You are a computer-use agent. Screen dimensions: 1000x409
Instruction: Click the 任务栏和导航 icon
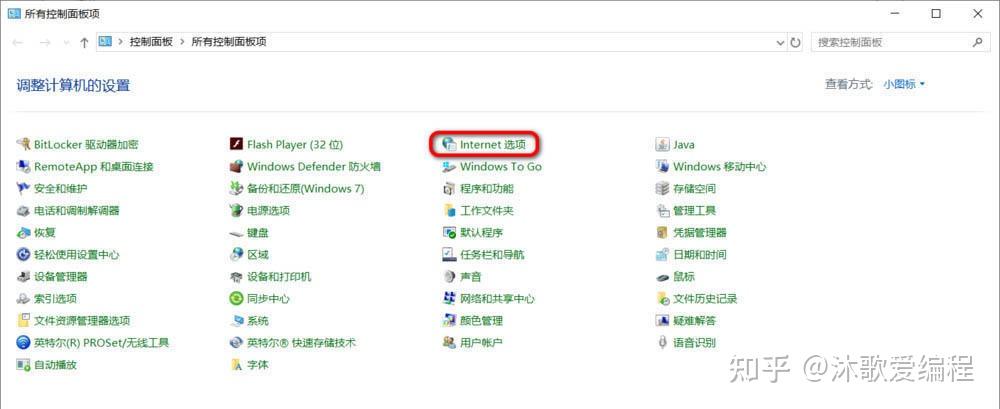pos(449,255)
